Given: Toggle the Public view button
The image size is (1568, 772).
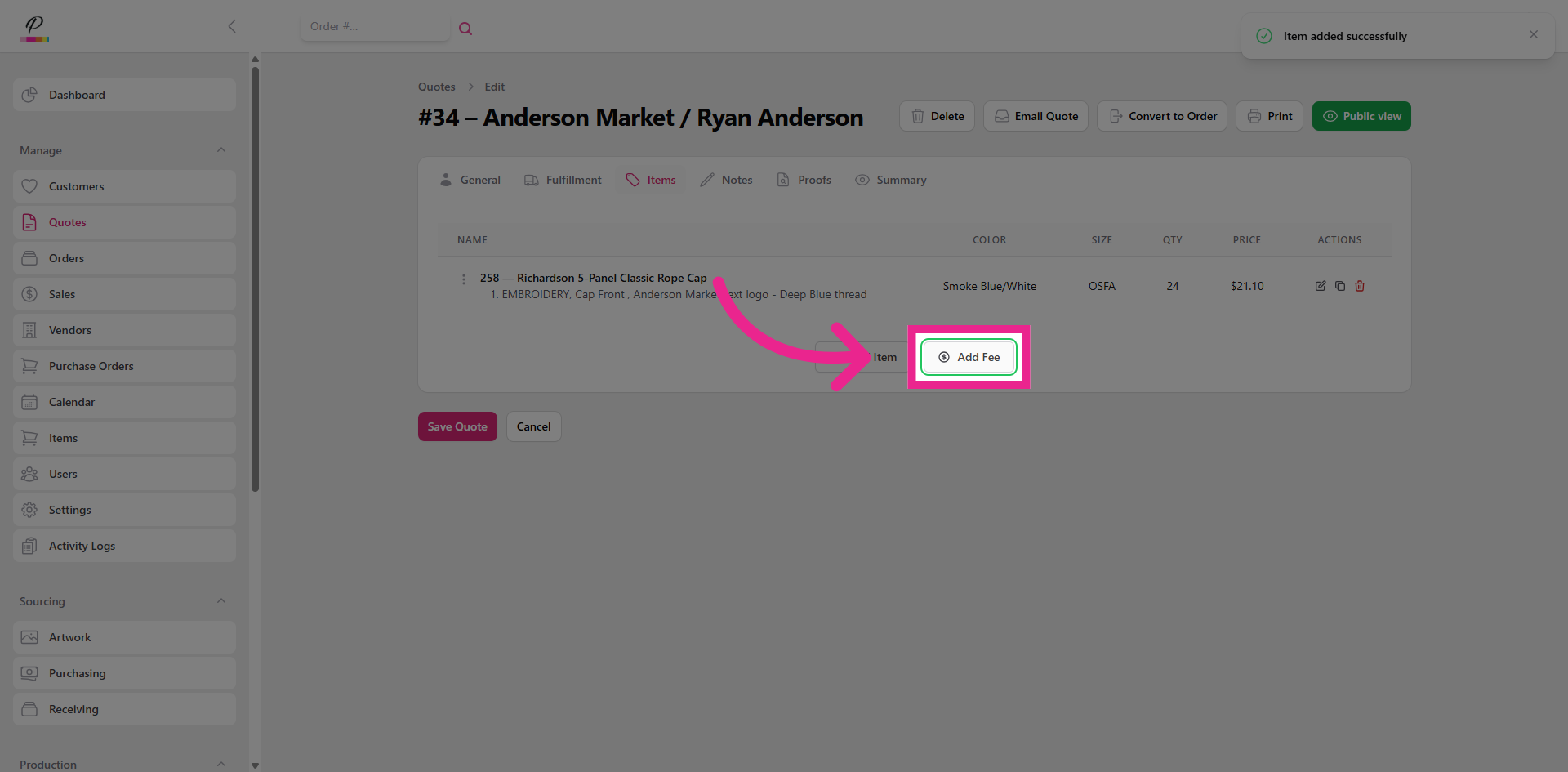Looking at the screenshot, I should point(1361,116).
